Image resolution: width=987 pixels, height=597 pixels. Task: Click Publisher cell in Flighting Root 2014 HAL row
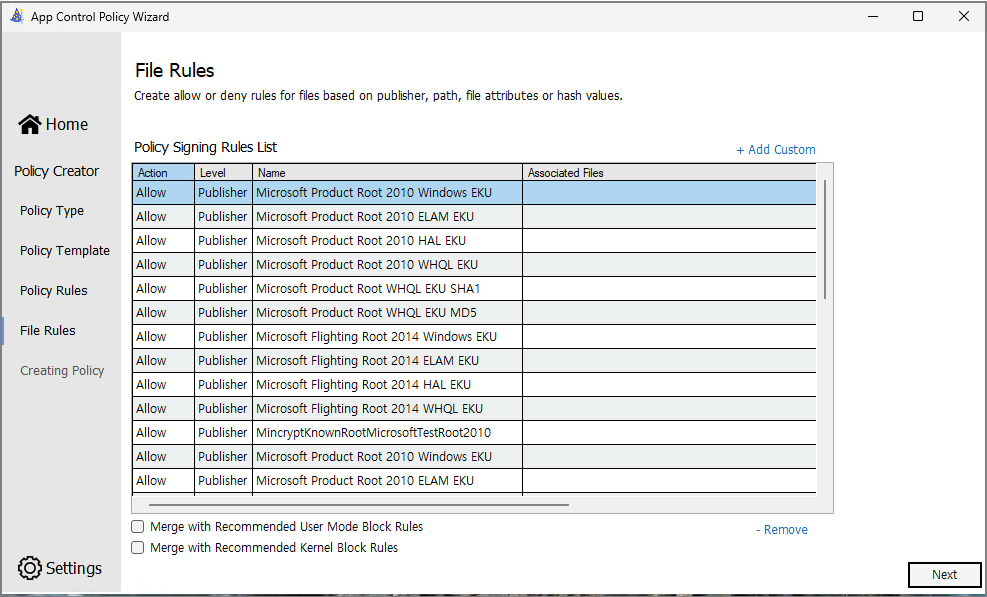[223, 384]
